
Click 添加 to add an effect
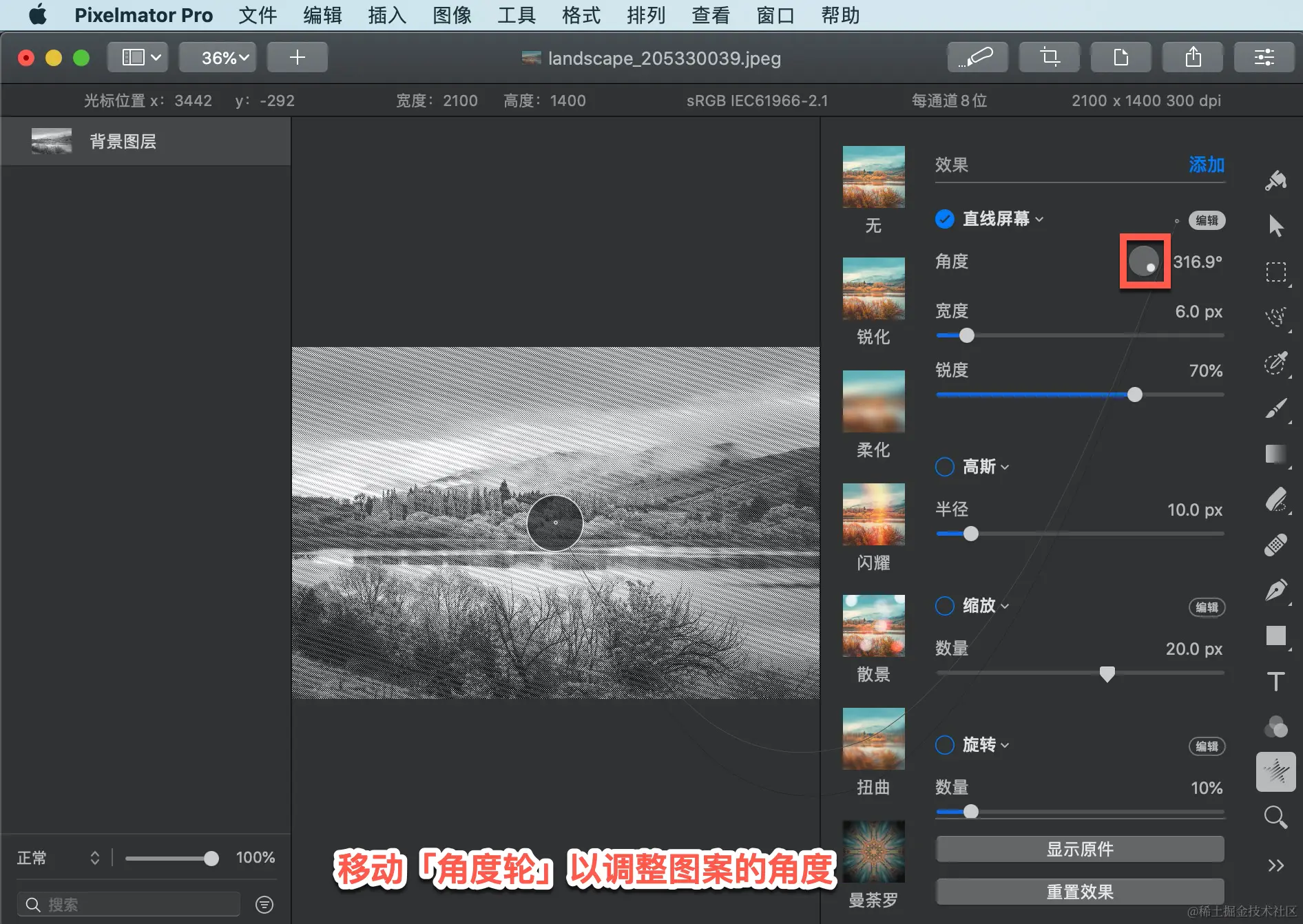(x=1207, y=165)
